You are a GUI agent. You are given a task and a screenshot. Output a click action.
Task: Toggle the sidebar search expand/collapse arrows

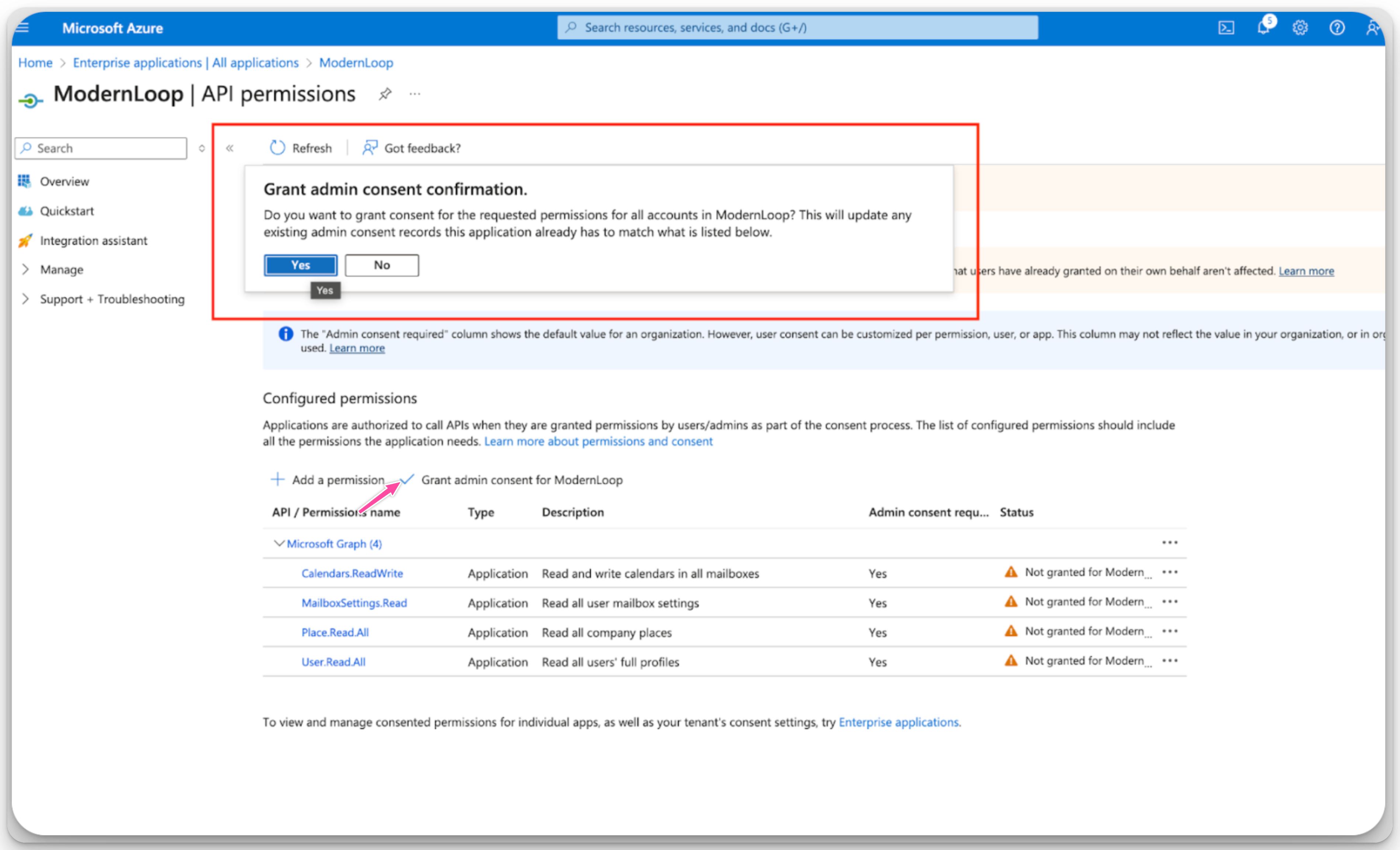[202, 148]
